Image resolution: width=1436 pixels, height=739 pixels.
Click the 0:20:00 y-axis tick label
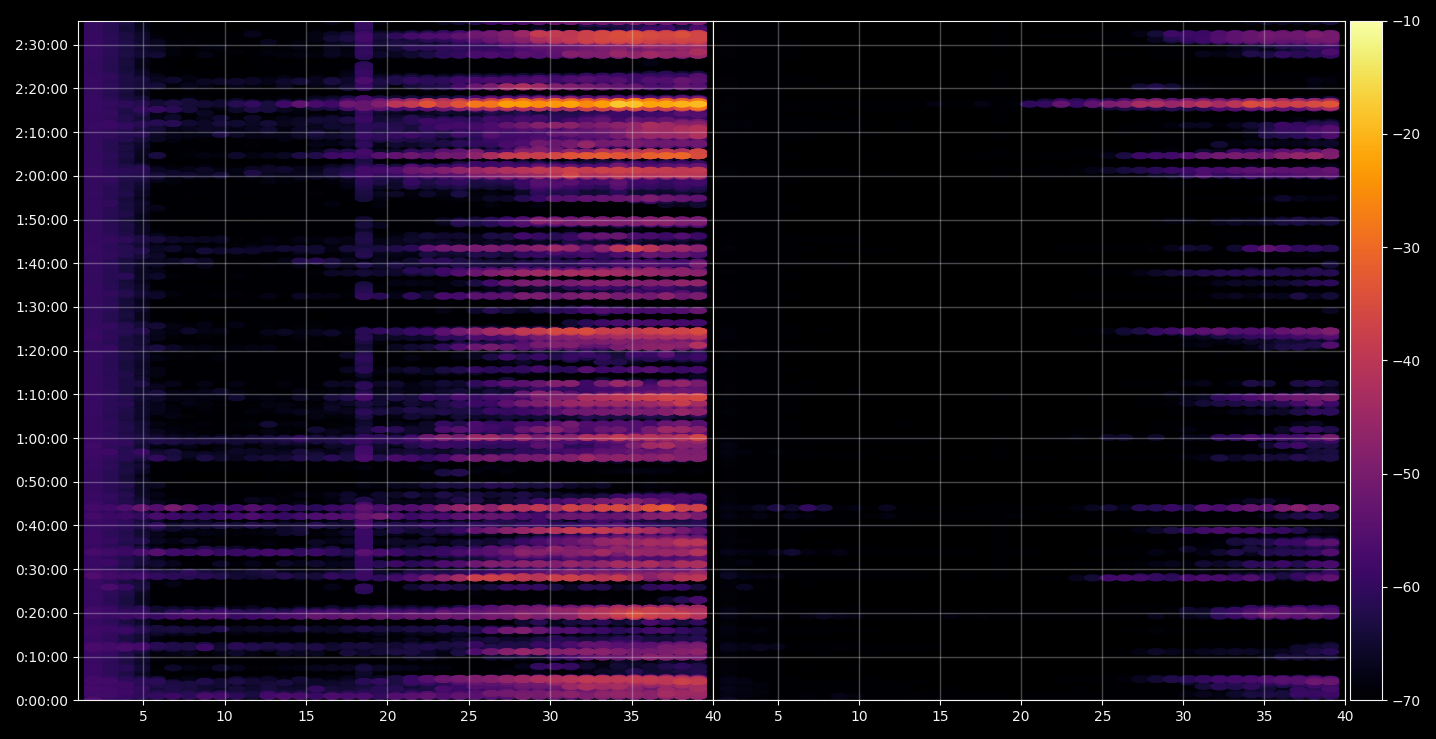(42, 614)
